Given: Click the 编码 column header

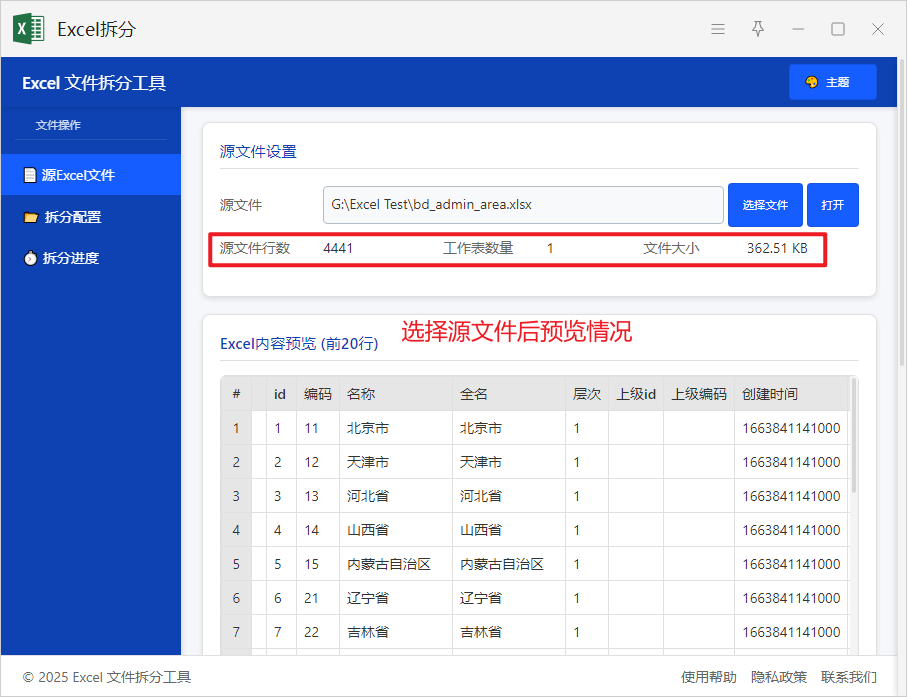Looking at the screenshot, I should point(318,394).
